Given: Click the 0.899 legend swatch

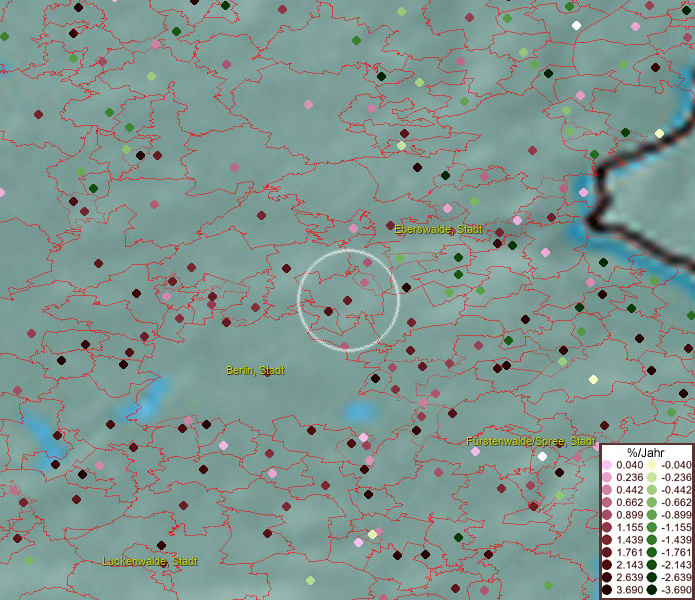Looking at the screenshot, I should [x=607, y=515].
